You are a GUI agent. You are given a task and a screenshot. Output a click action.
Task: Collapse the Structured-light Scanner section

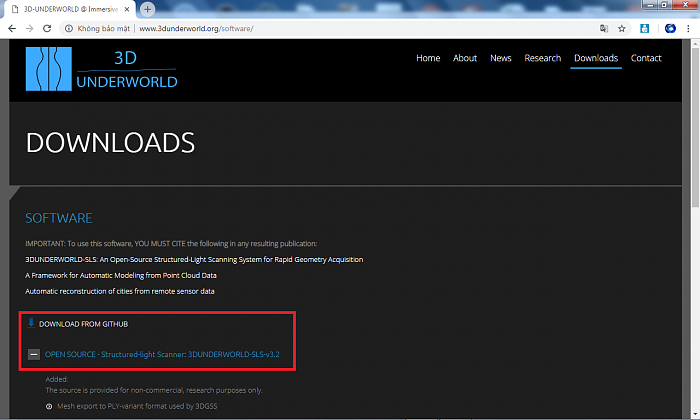33,354
